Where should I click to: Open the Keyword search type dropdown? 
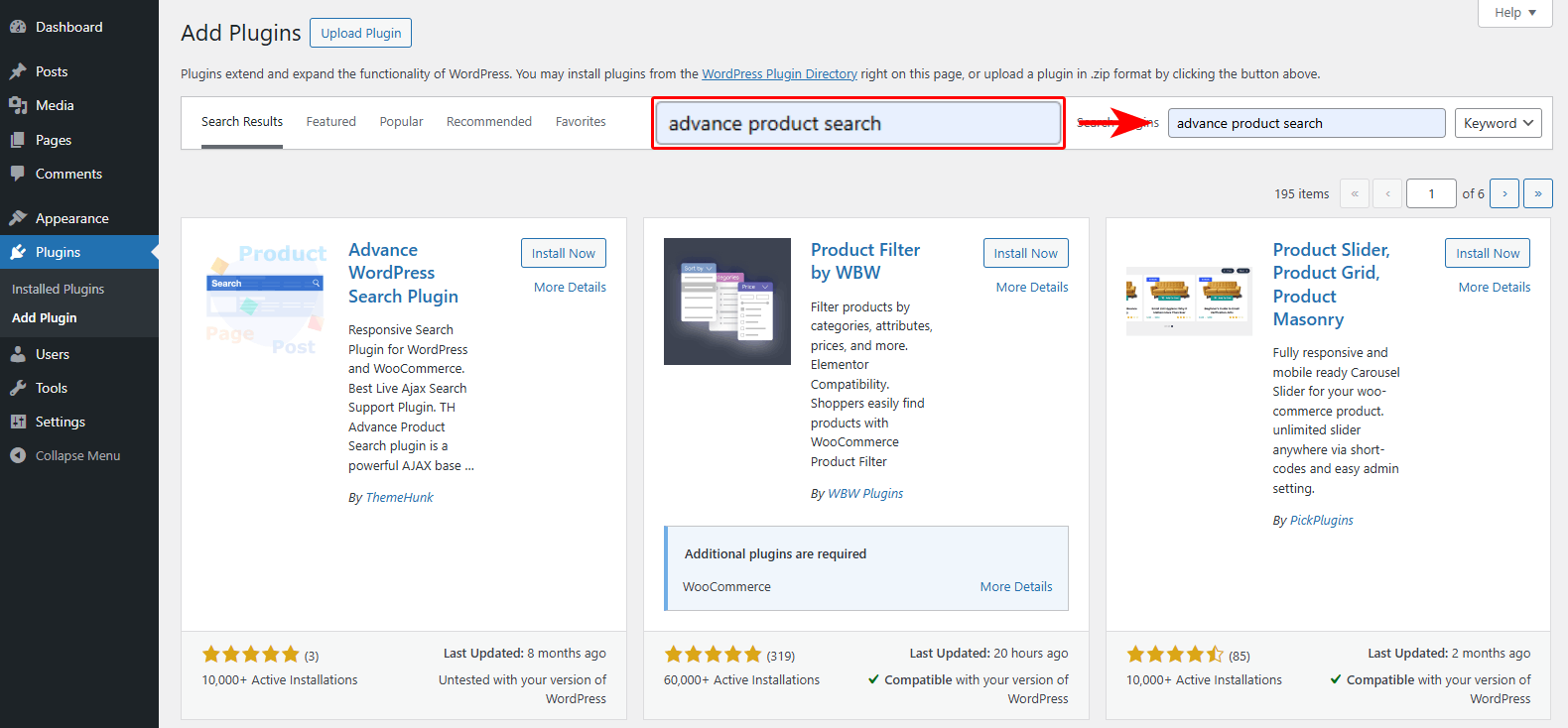[x=1499, y=123]
